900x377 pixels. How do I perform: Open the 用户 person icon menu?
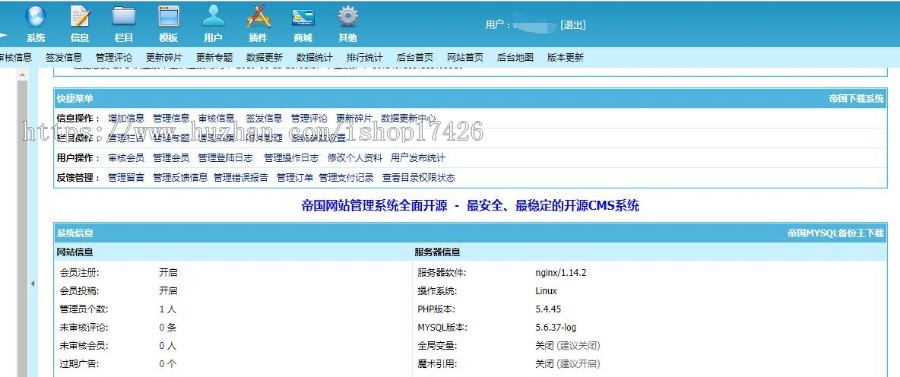click(213, 23)
